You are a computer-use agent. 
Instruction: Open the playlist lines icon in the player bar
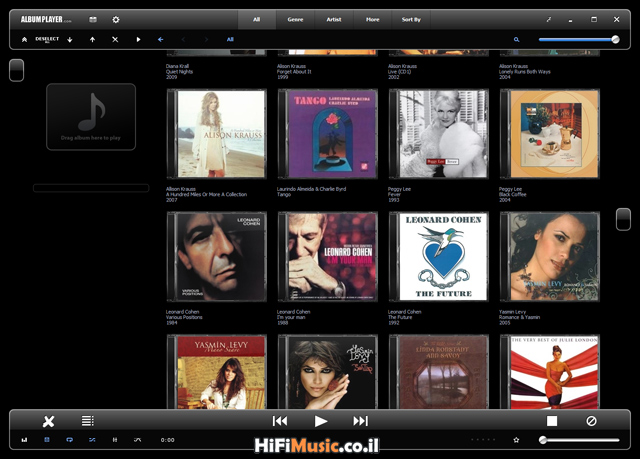pos(87,421)
